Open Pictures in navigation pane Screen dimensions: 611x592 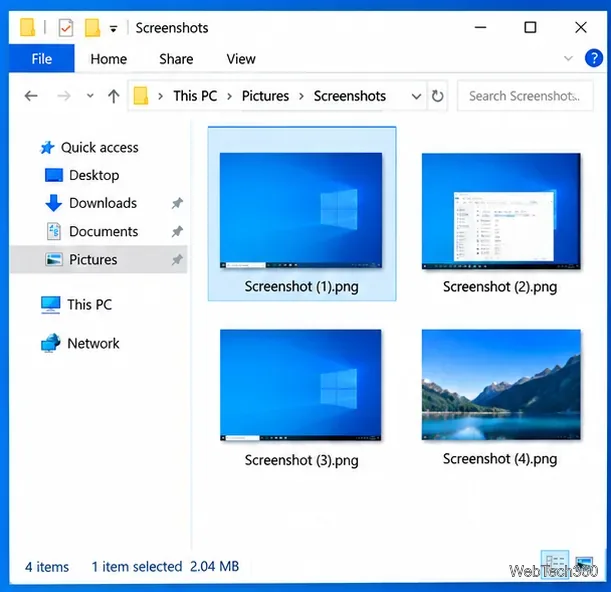tap(93, 260)
